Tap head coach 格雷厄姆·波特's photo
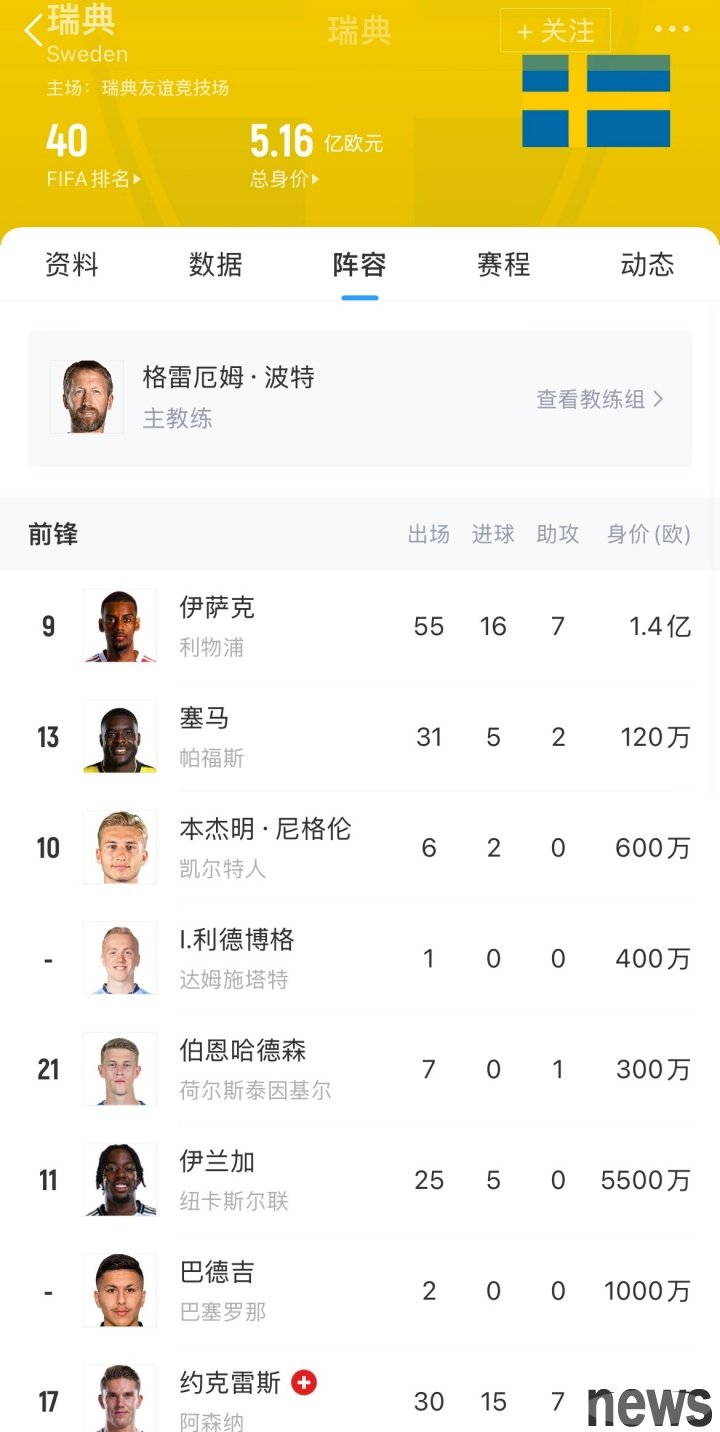This screenshot has height=1432, width=720. click(87, 397)
